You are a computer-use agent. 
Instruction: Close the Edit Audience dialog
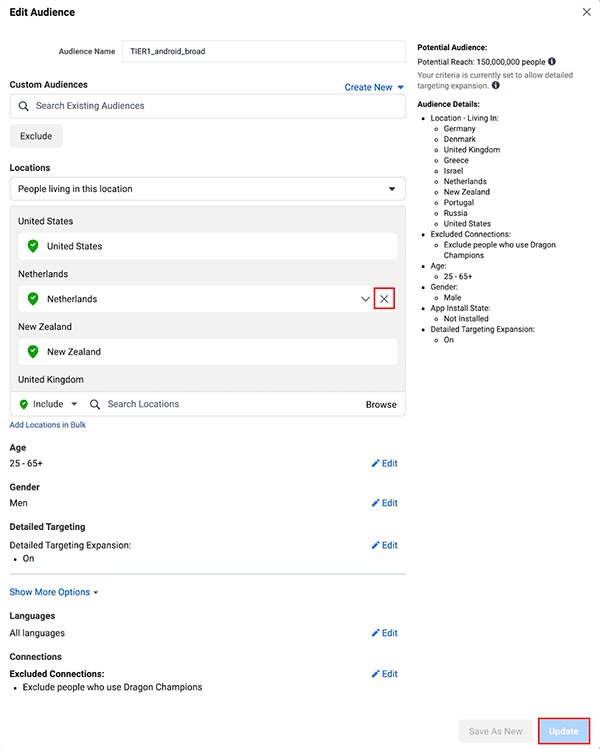pyautogui.click(x=586, y=12)
